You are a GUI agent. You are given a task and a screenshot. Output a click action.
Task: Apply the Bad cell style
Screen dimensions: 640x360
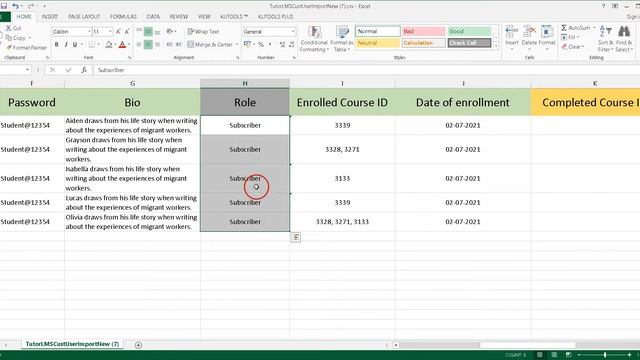coord(423,31)
